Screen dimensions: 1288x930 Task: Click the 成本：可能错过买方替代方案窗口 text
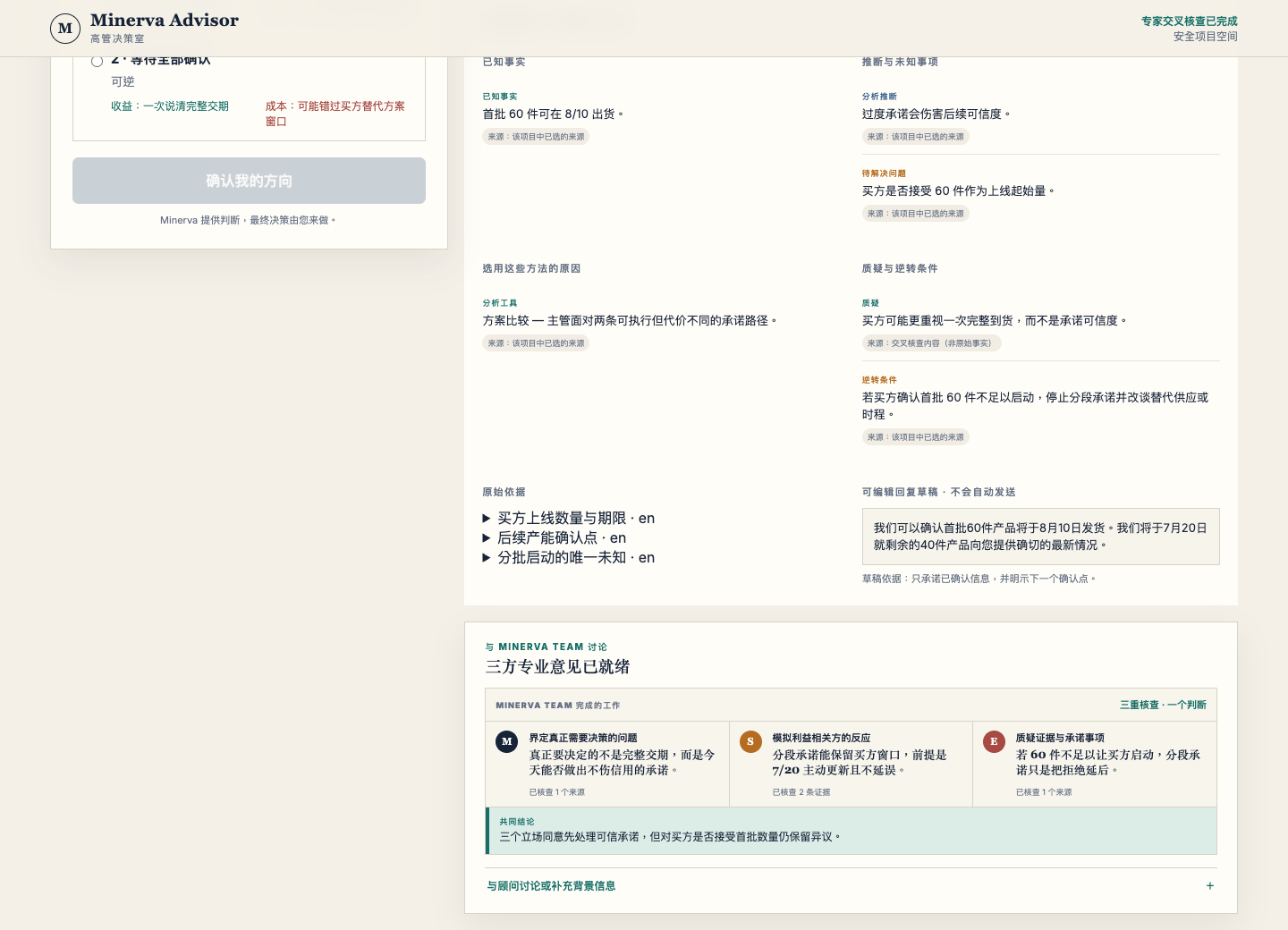tap(335, 114)
